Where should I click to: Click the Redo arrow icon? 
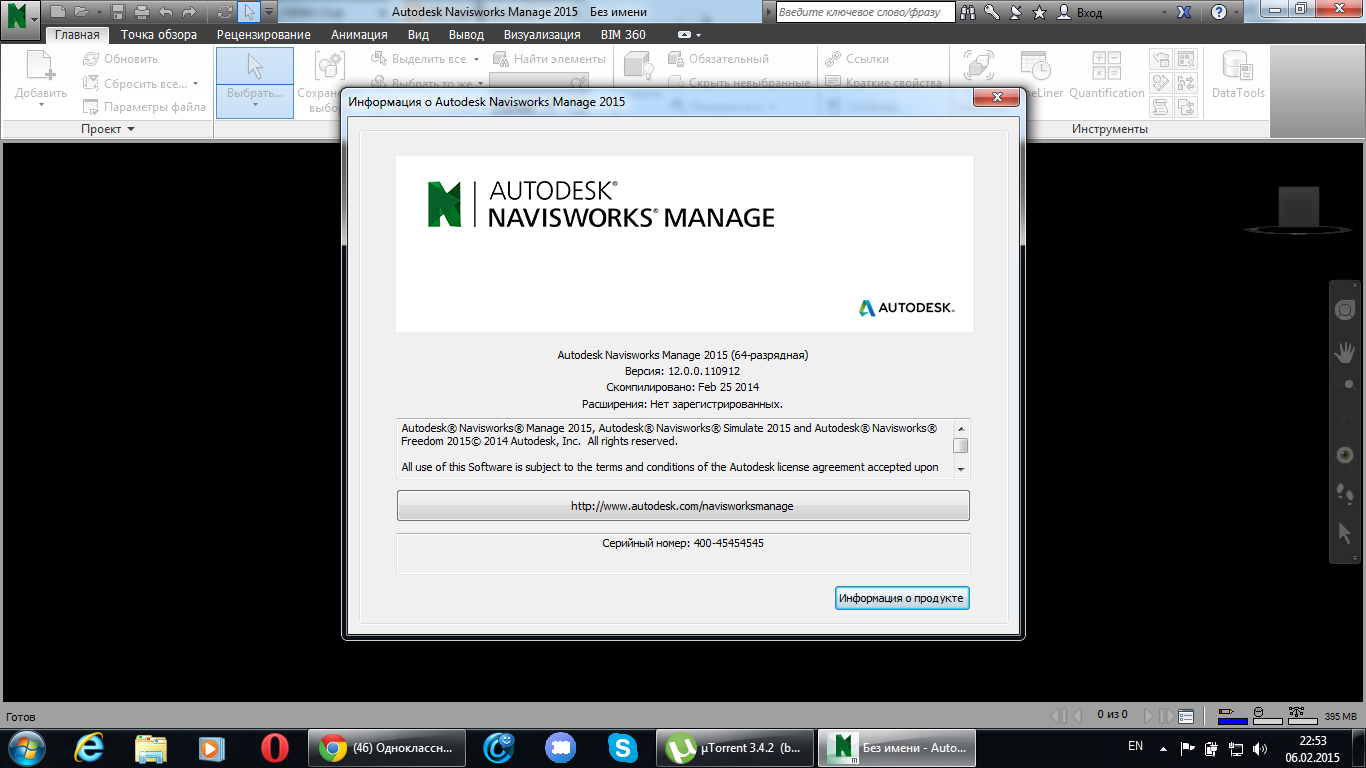189,12
